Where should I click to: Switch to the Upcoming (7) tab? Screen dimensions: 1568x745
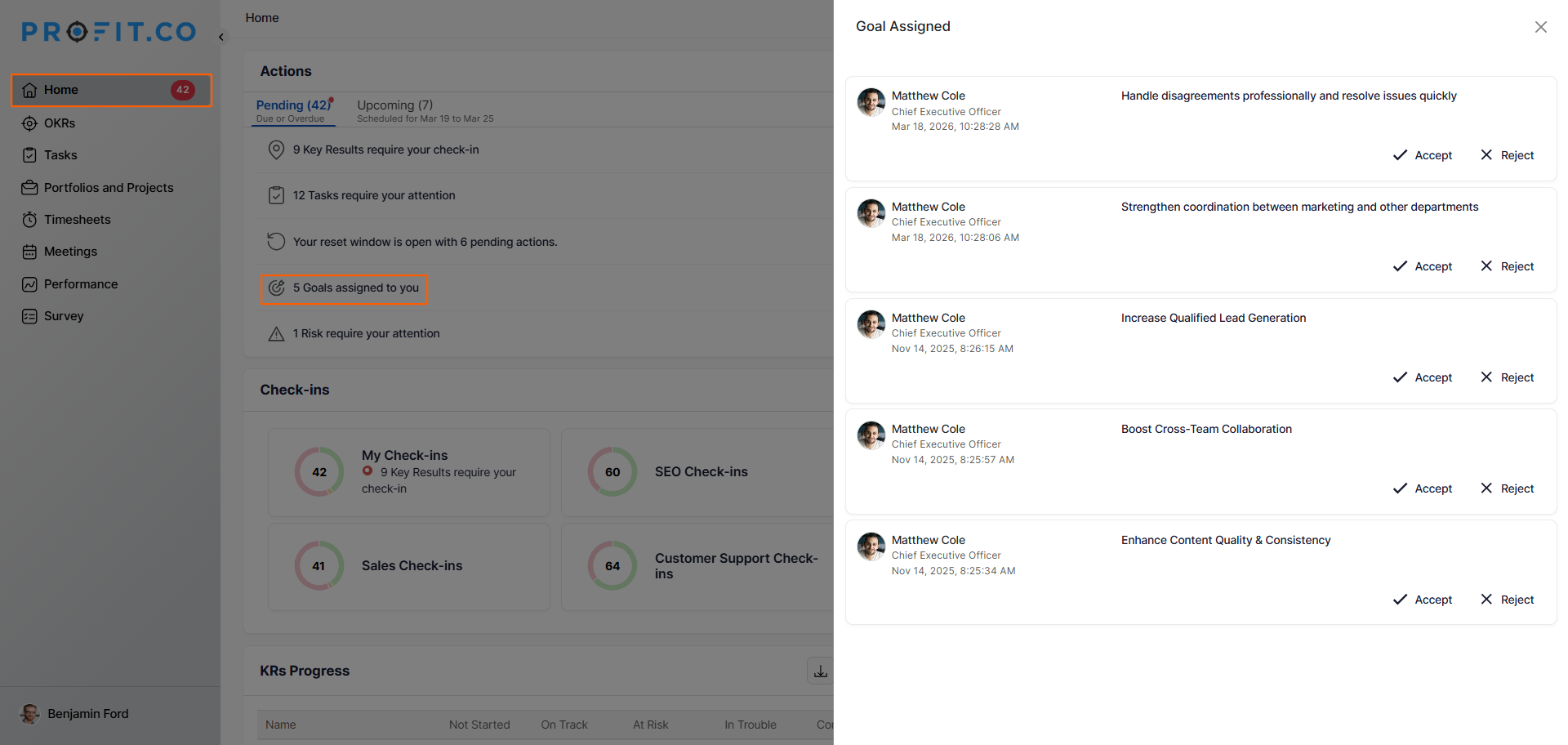[395, 105]
